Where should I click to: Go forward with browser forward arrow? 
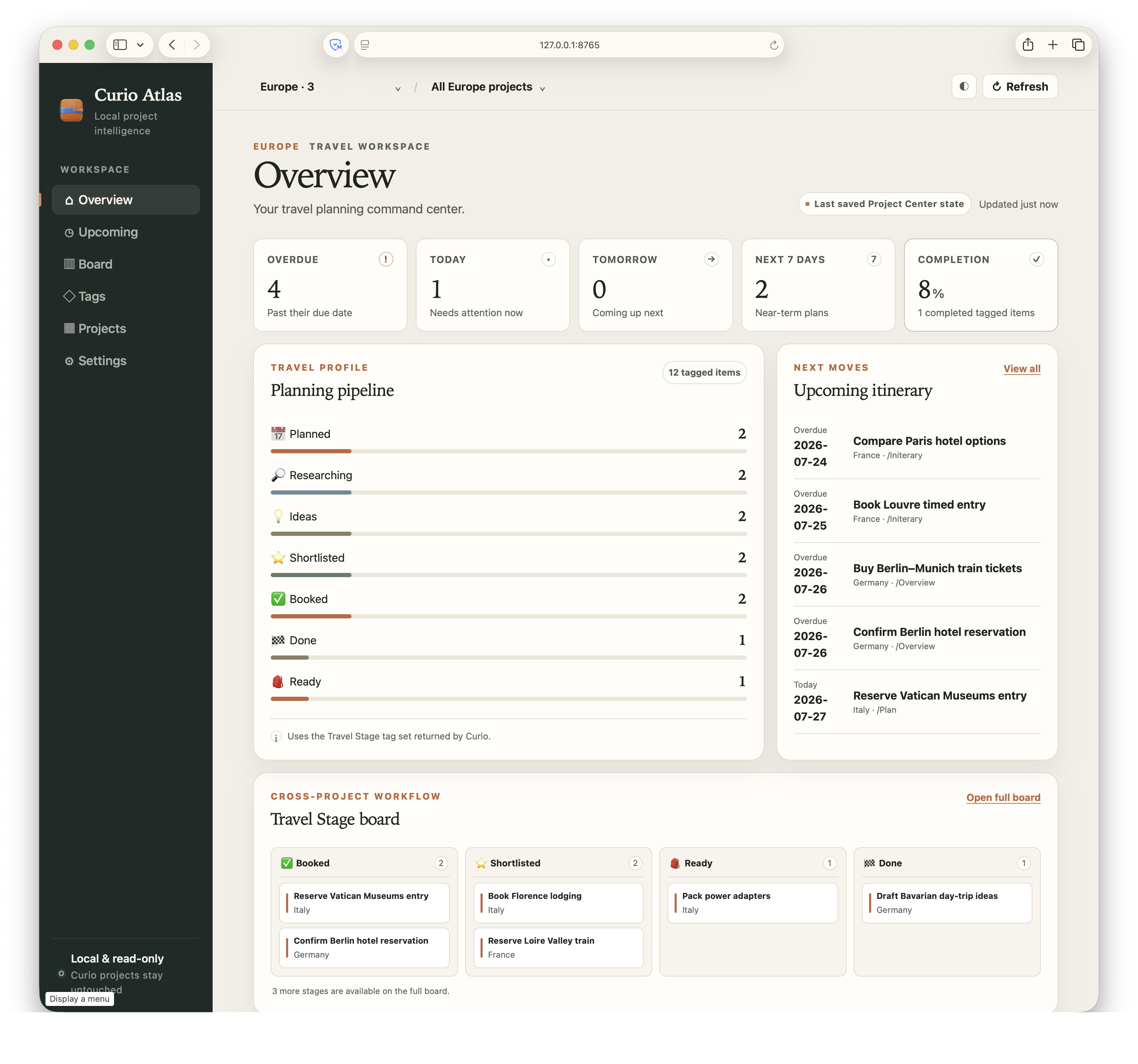click(196, 45)
